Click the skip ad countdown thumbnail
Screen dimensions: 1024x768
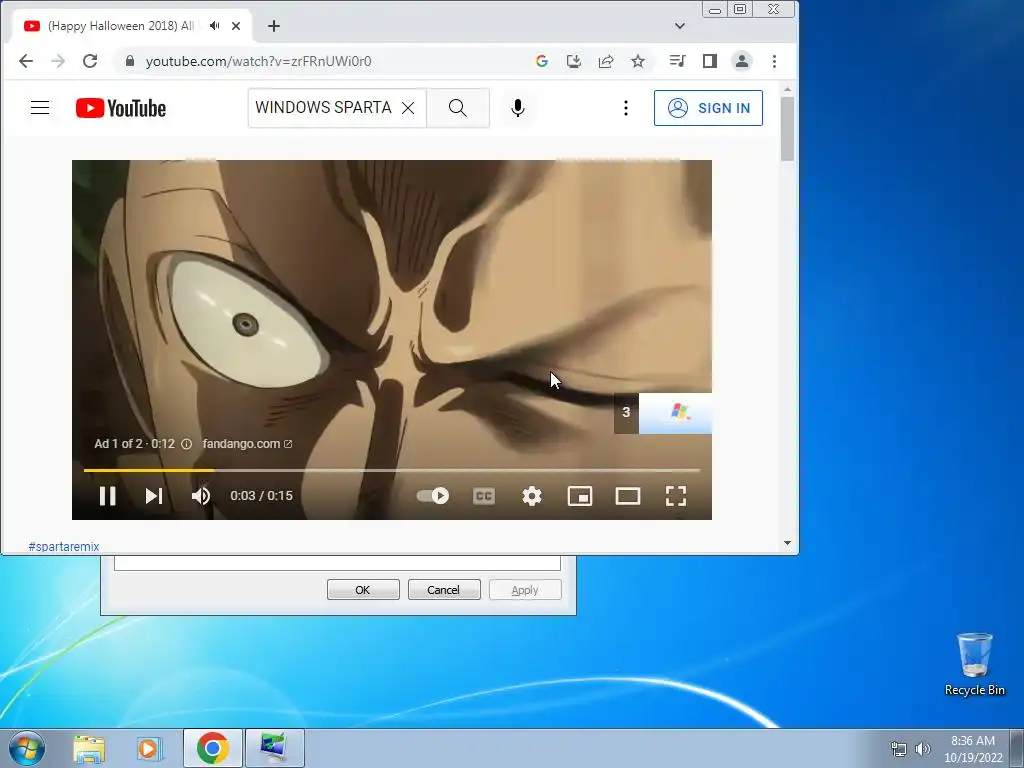pos(663,412)
